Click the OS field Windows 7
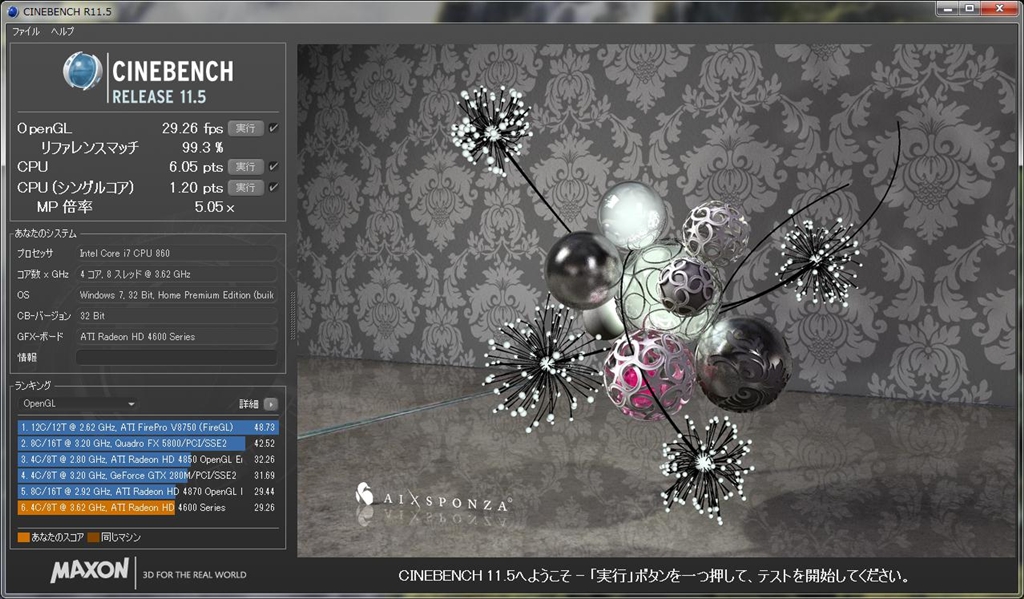 pos(176,295)
